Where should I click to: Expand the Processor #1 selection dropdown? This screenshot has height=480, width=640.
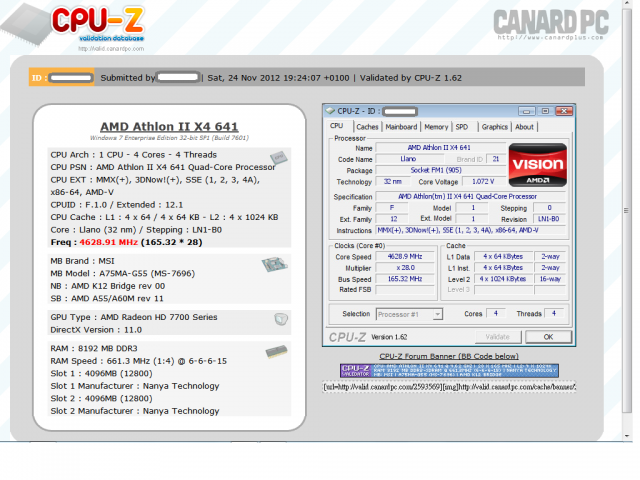[x=438, y=314]
